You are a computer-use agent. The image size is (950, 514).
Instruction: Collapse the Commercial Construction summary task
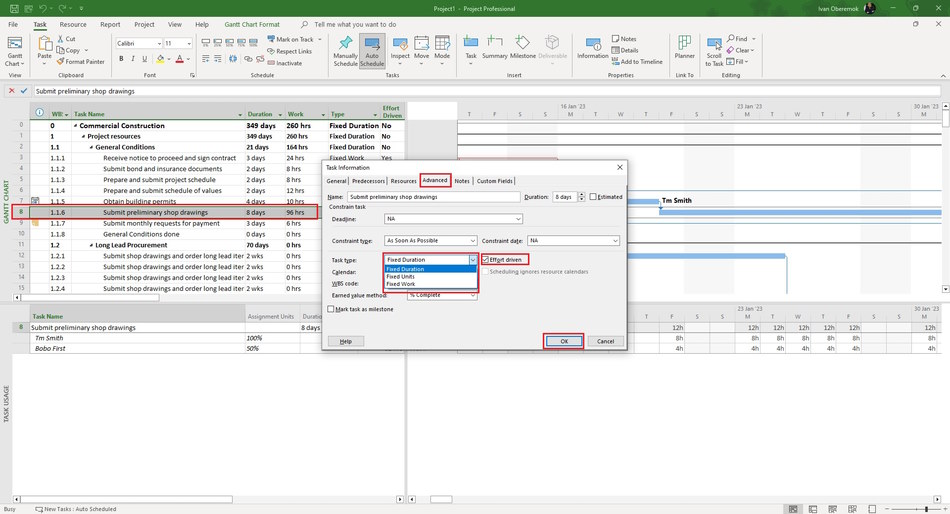pyautogui.click(x=76, y=126)
